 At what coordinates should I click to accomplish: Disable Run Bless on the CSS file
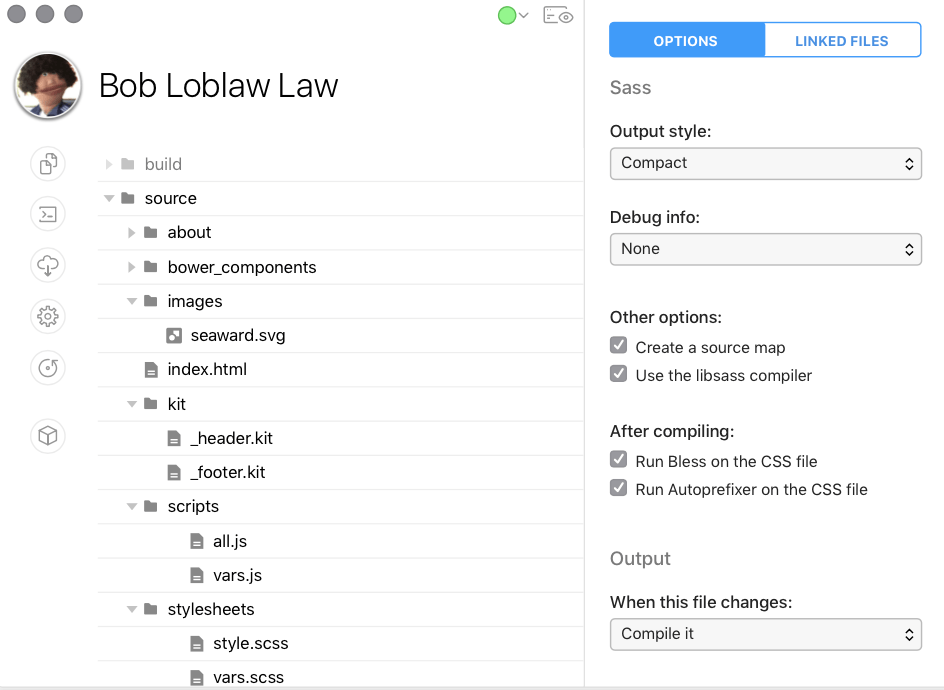pyautogui.click(x=618, y=459)
